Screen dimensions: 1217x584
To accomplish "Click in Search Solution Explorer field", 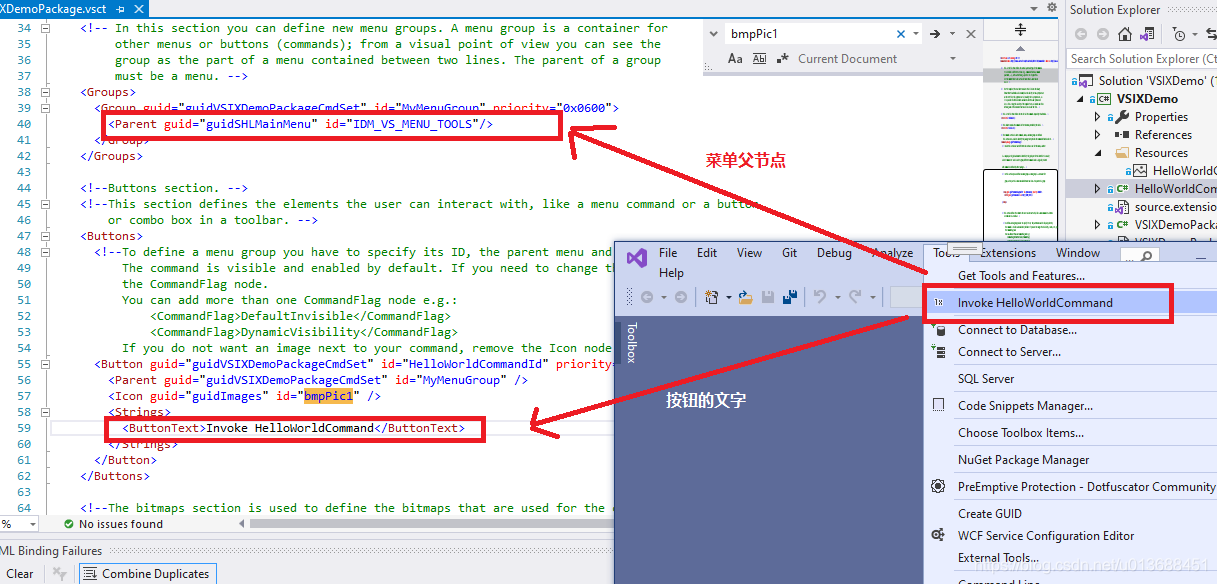I will click(1141, 59).
